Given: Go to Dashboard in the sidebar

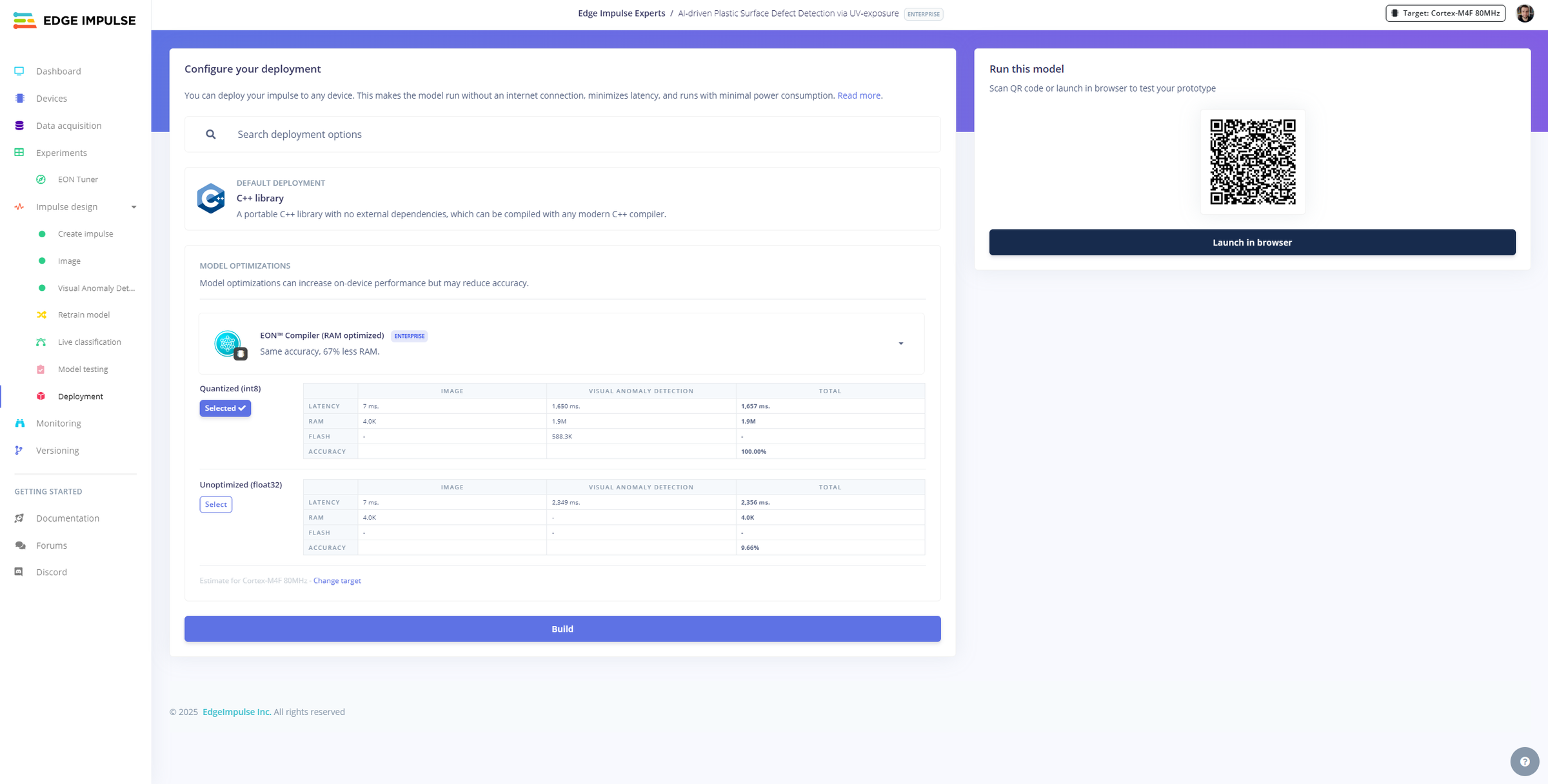Looking at the screenshot, I should coord(59,71).
